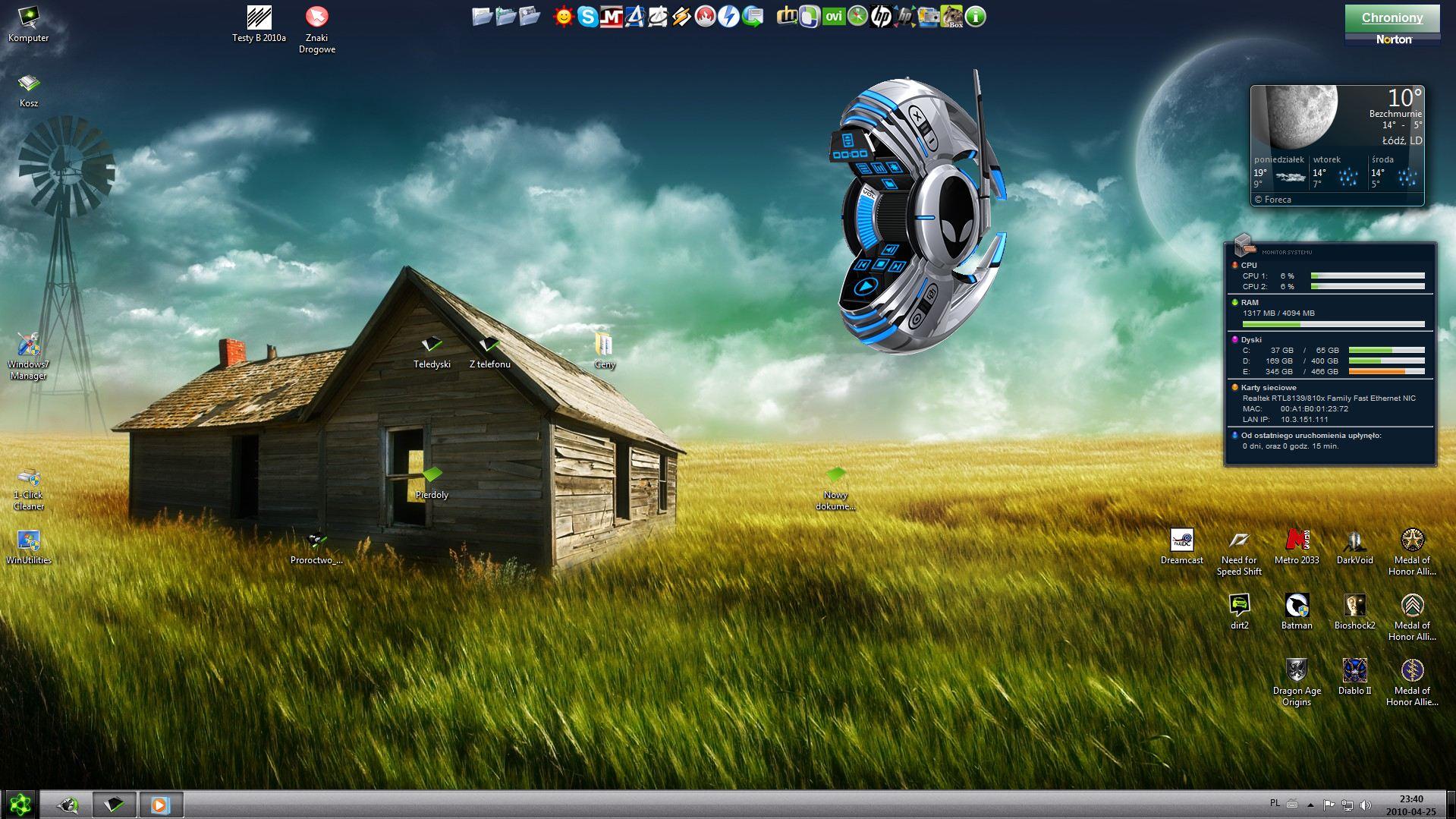The image size is (1456, 819).
Task: Show hidden tray icons arrow
Action: tap(1310, 805)
